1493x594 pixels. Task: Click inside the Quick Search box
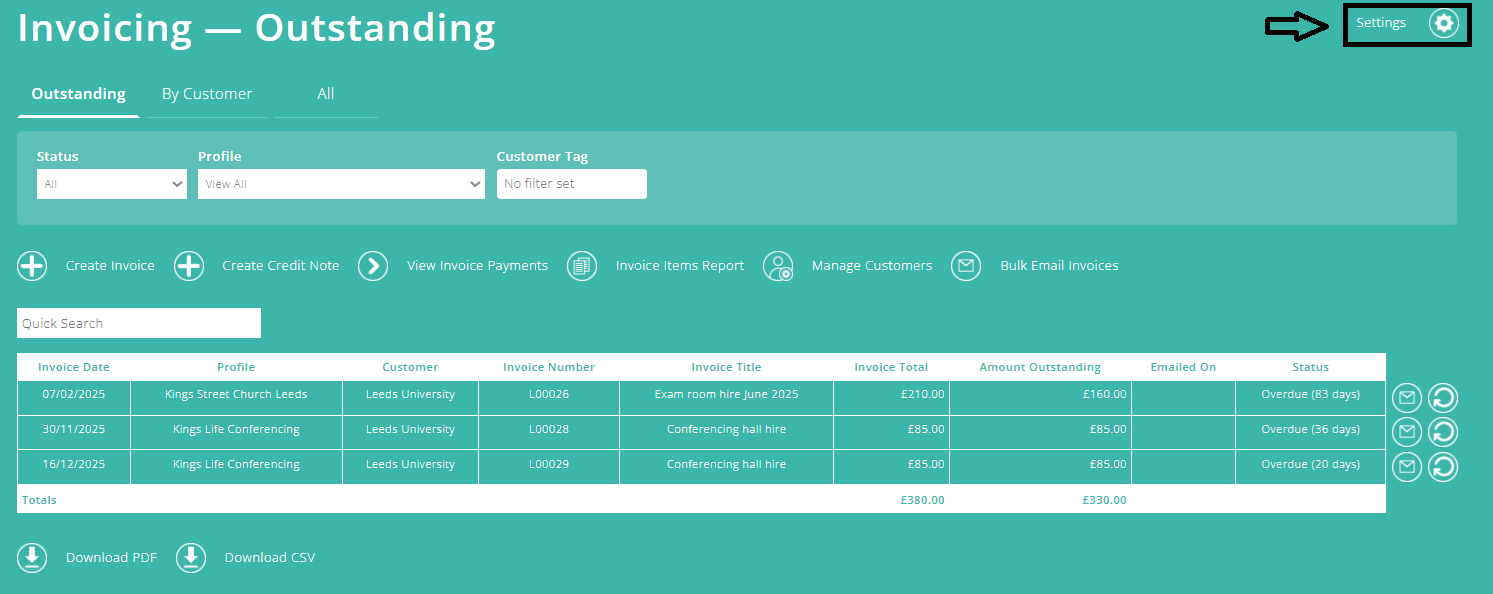[138, 322]
